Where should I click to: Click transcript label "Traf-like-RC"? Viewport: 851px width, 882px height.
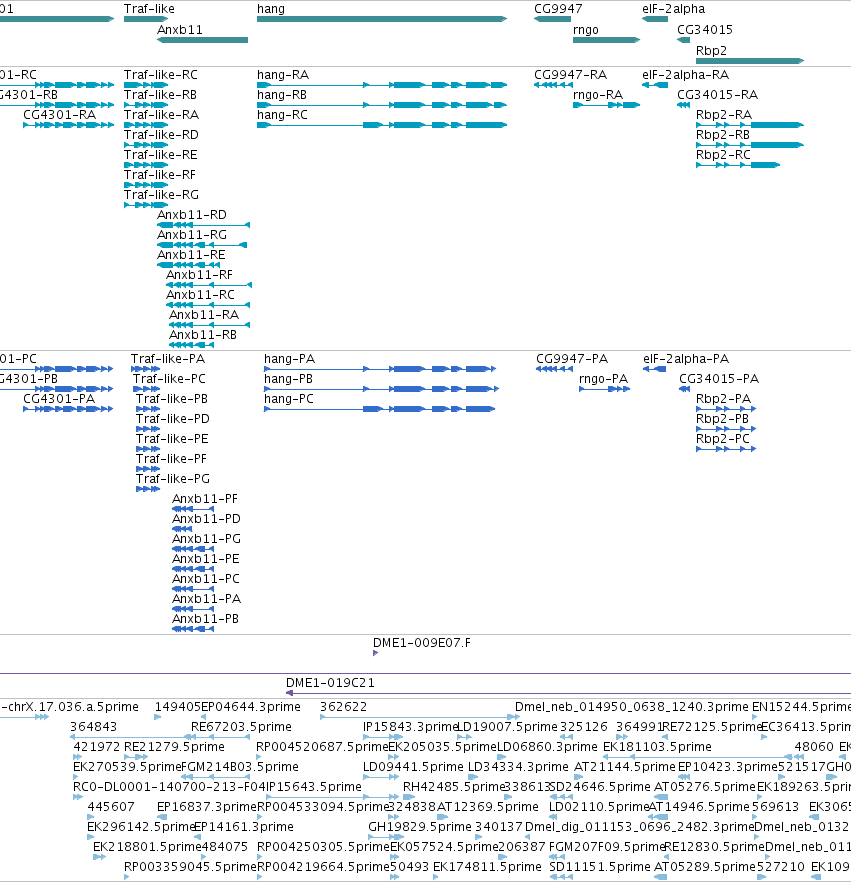(x=161, y=75)
